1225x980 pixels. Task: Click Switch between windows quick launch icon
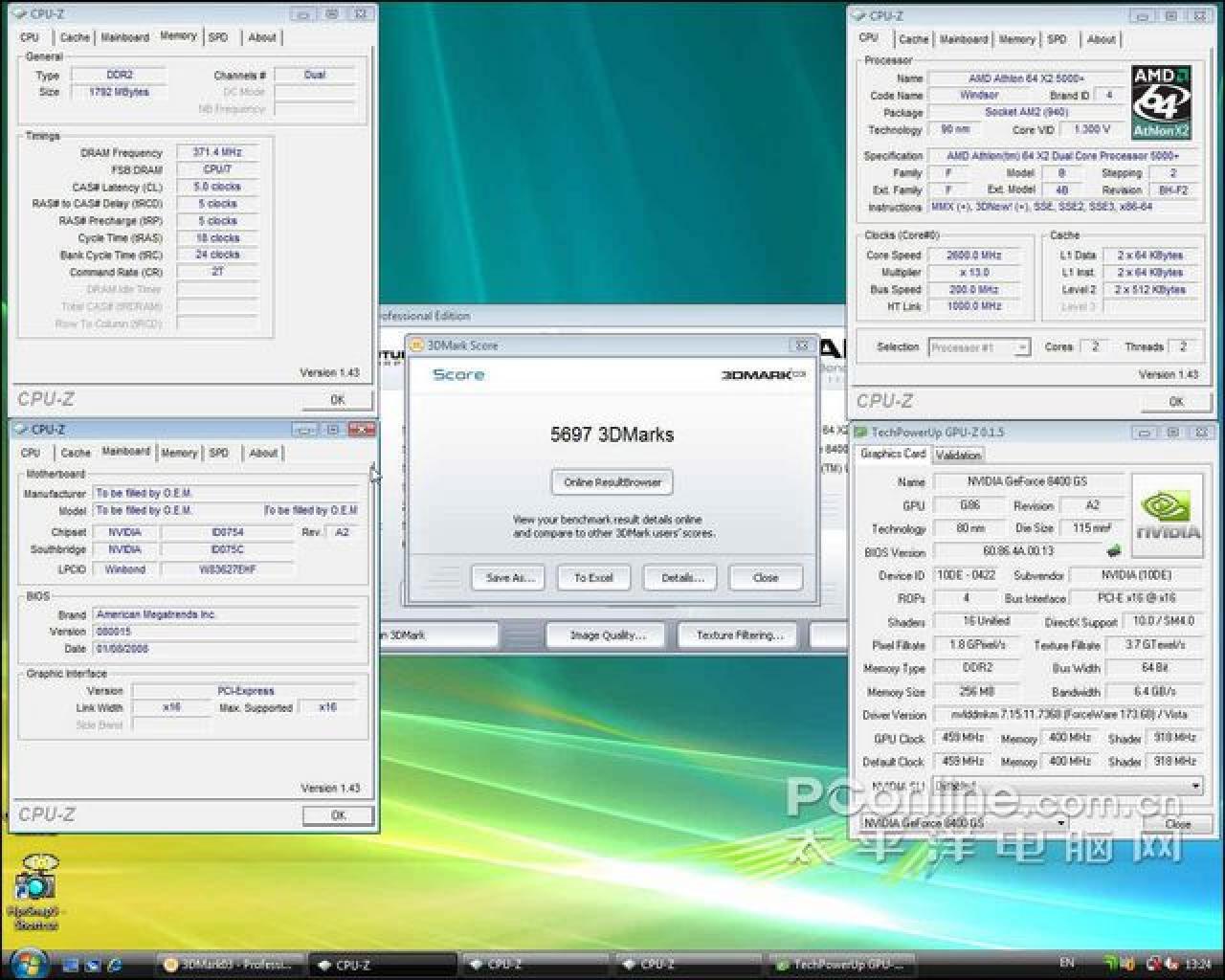95,965
